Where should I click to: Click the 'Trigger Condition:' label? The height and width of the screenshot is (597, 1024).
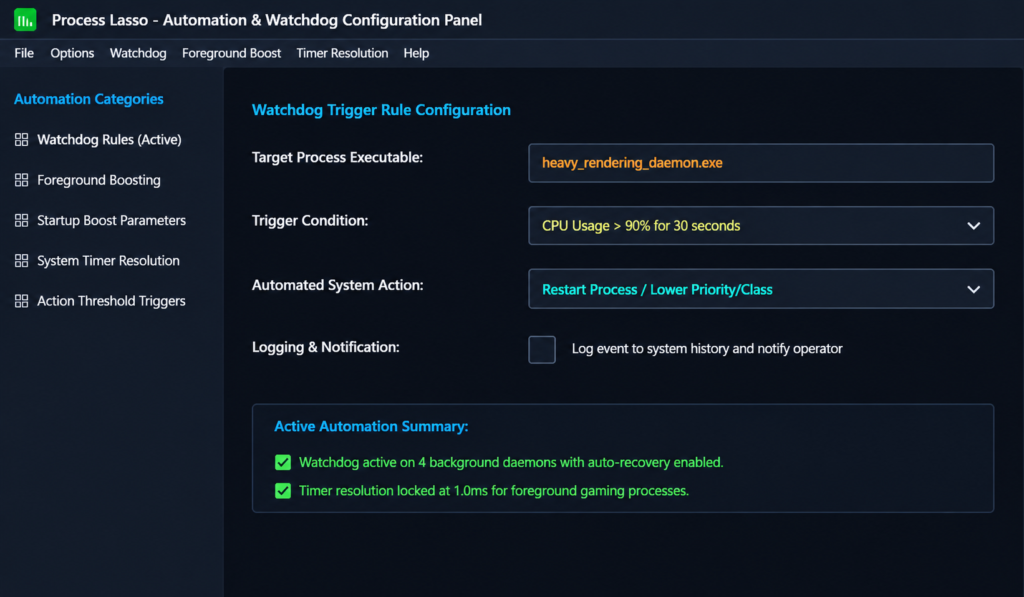point(310,221)
